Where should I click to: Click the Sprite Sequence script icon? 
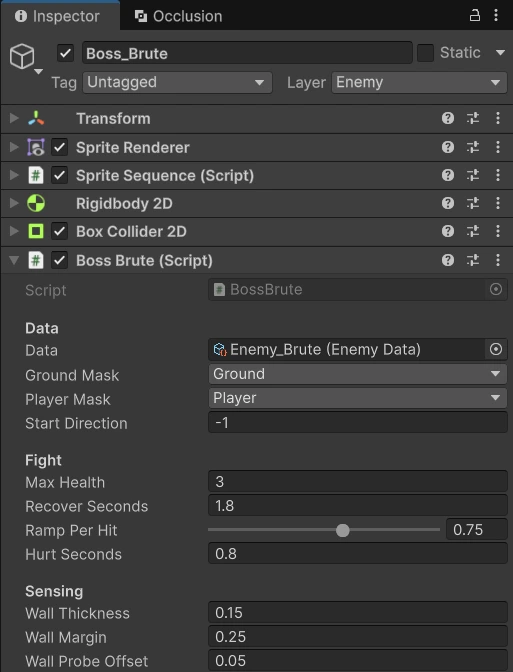(36, 175)
